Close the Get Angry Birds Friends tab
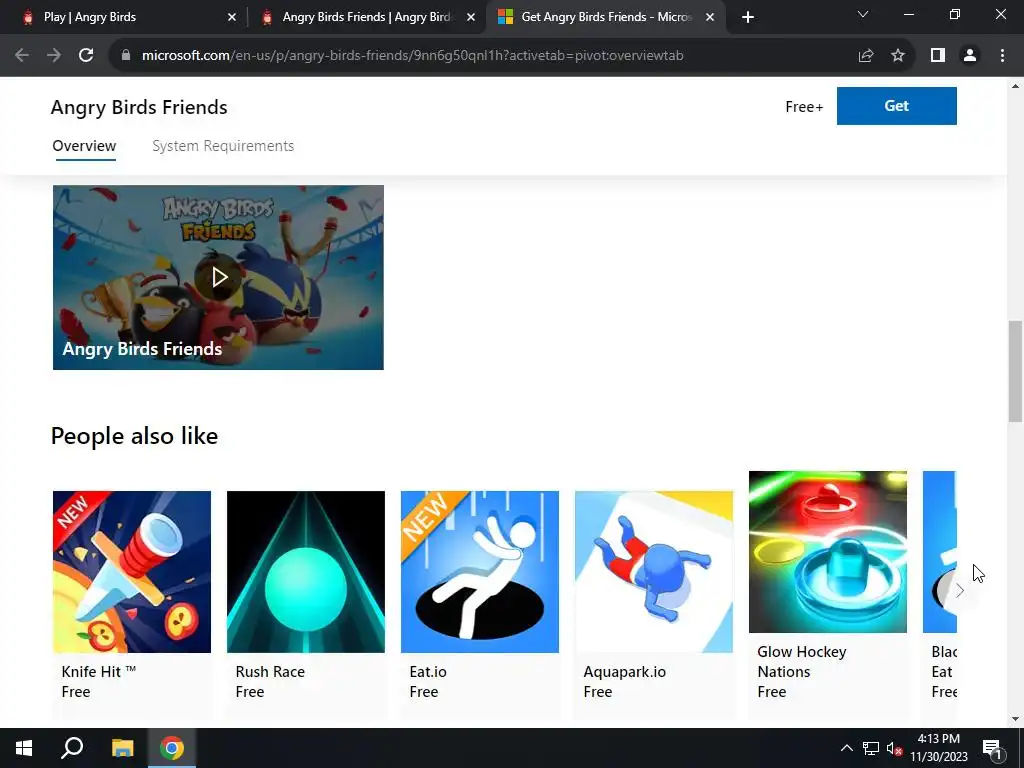1024x768 pixels. (710, 18)
